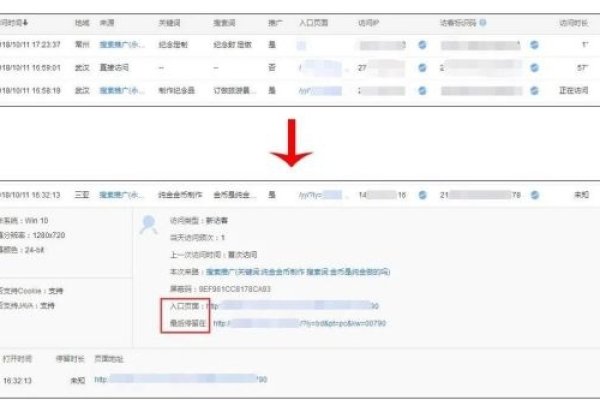Select the 常州 region cell
Viewport: 600px width, 400px height.
pos(82,45)
